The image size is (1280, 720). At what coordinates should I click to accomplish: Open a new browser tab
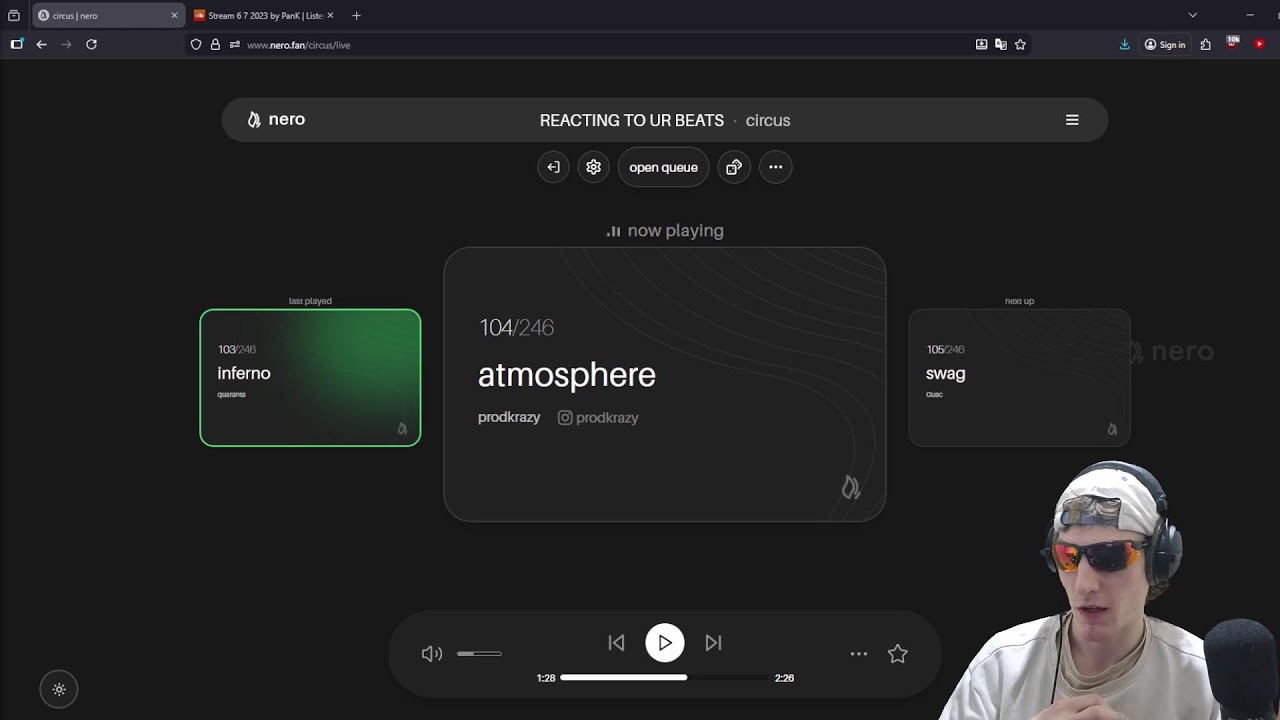point(356,15)
